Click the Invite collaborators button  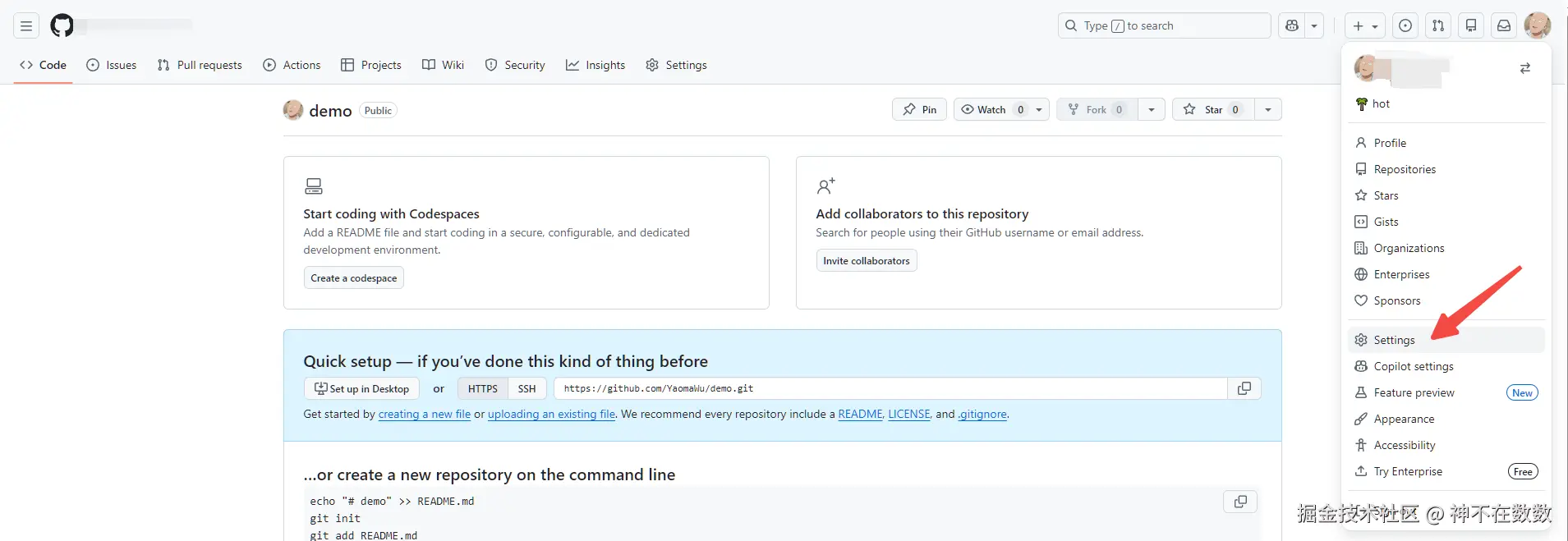867,261
